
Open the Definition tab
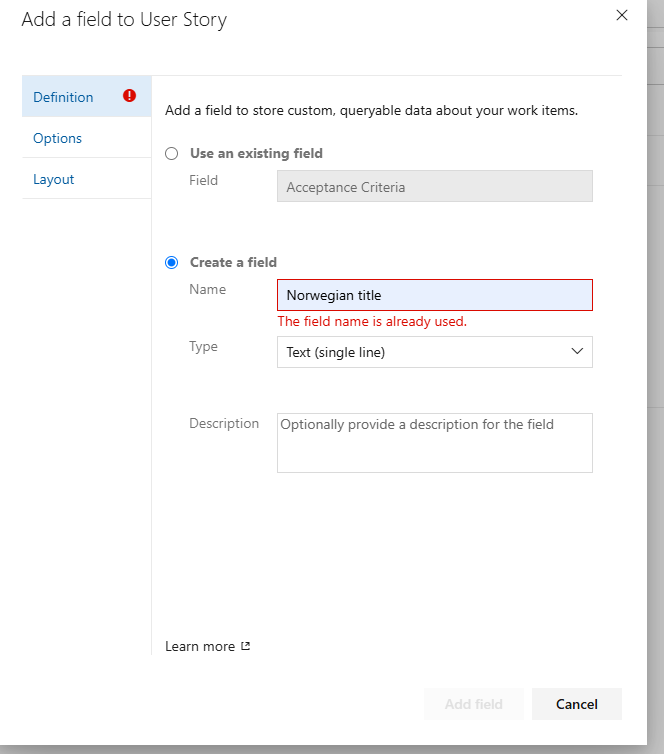coord(87,97)
